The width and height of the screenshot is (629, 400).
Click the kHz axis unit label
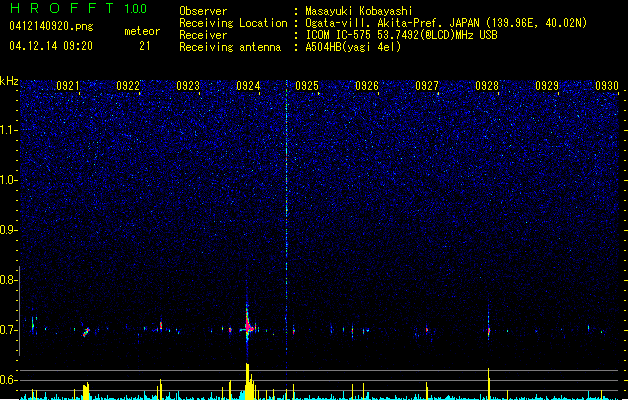click(9, 81)
